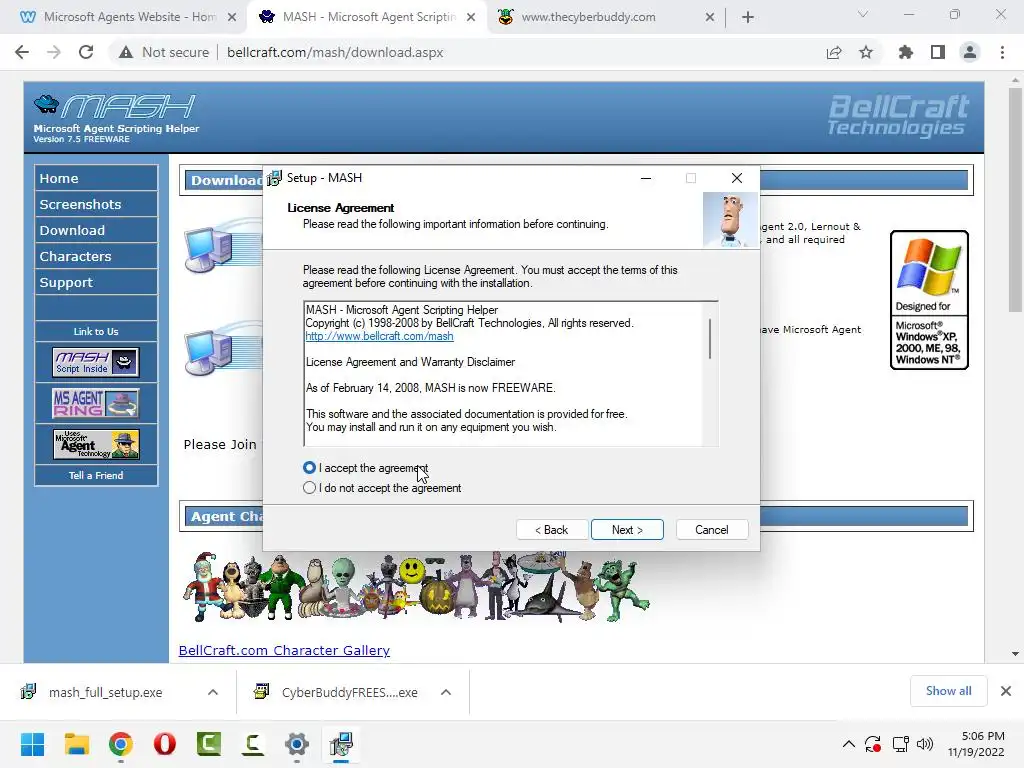
Task: Reload the current page
Action: [86, 52]
